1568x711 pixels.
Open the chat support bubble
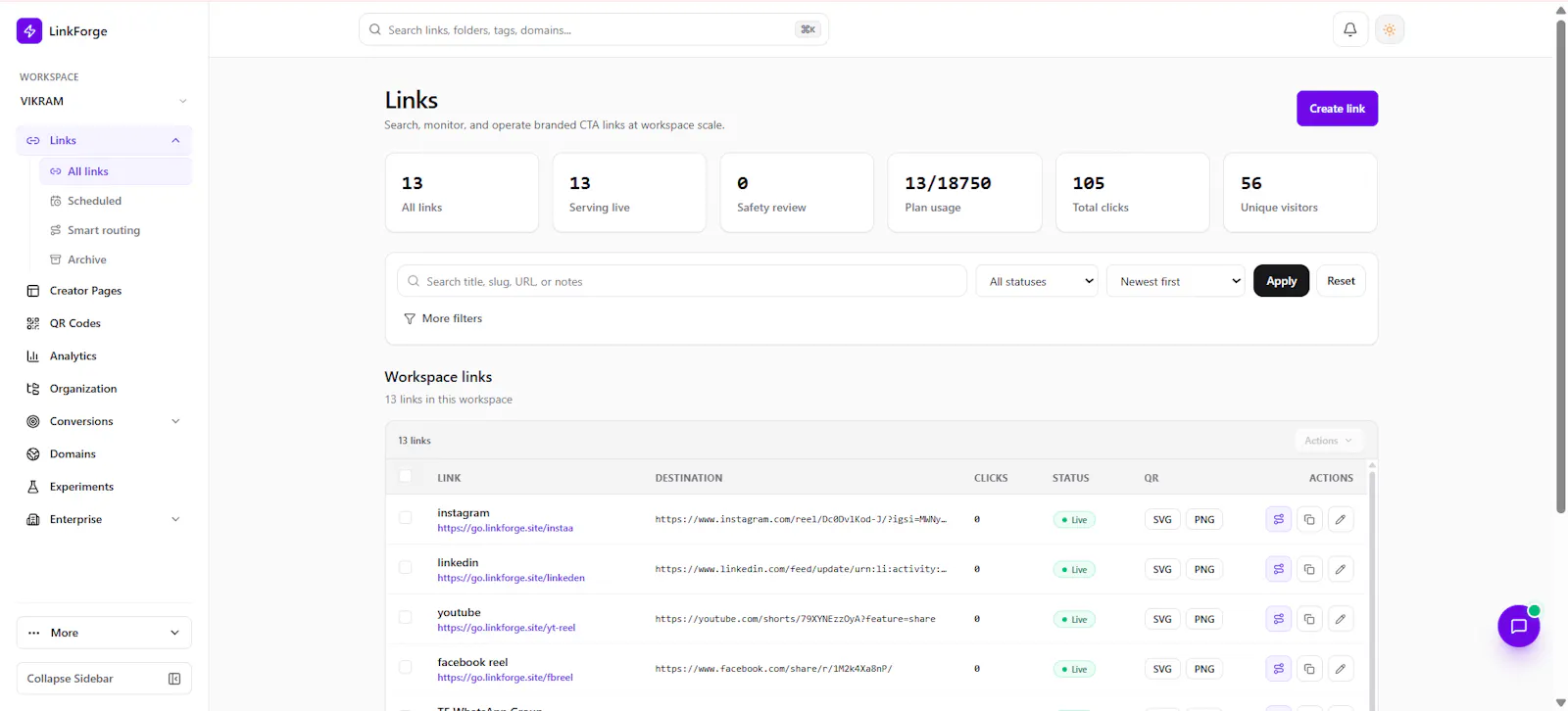click(x=1518, y=626)
